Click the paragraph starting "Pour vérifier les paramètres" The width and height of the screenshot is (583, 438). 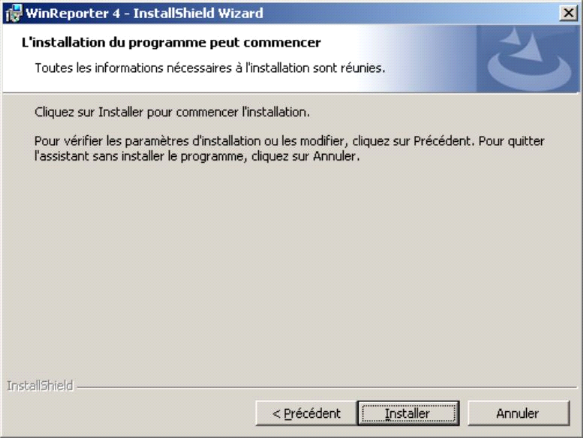pyautogui.click(x=289, y=148)
